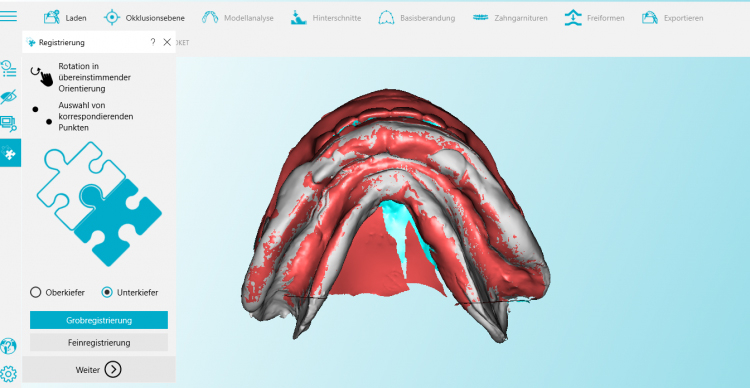
Task: Continue with the Weiter arrow button
Action: [x=99, y=369]
